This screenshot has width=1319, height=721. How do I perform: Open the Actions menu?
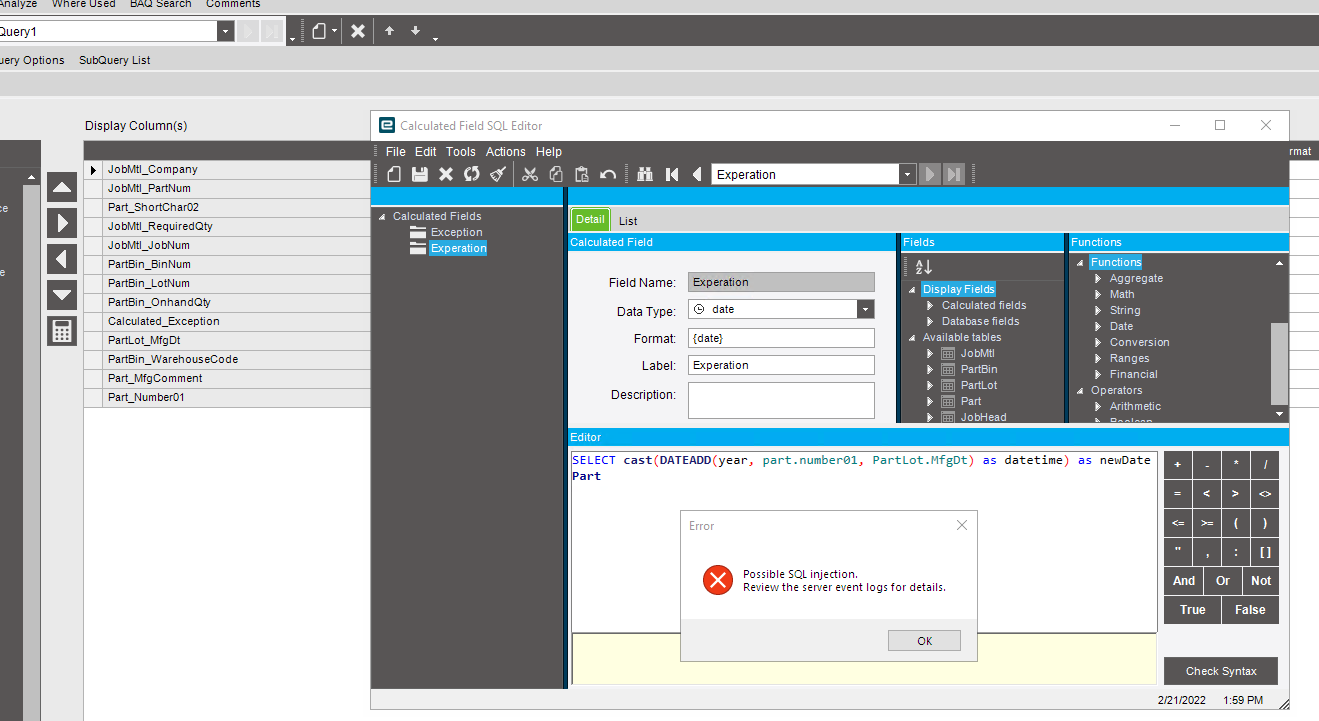coord(506,152)
